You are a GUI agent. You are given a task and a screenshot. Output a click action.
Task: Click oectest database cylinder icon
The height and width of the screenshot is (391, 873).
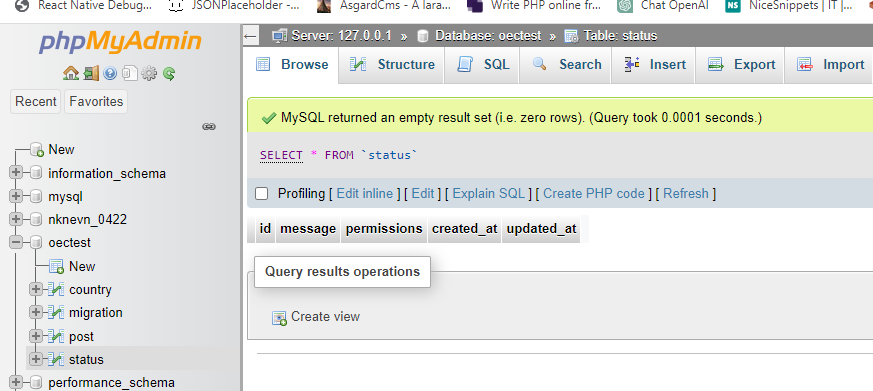pos(36,243)
